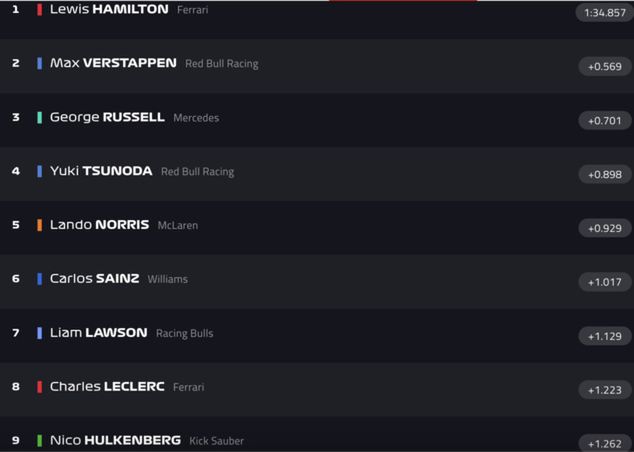Click the teal Mercedes color bar beside Russell
The width and height of the screenshot is (634, 452).
coord(40,117)
